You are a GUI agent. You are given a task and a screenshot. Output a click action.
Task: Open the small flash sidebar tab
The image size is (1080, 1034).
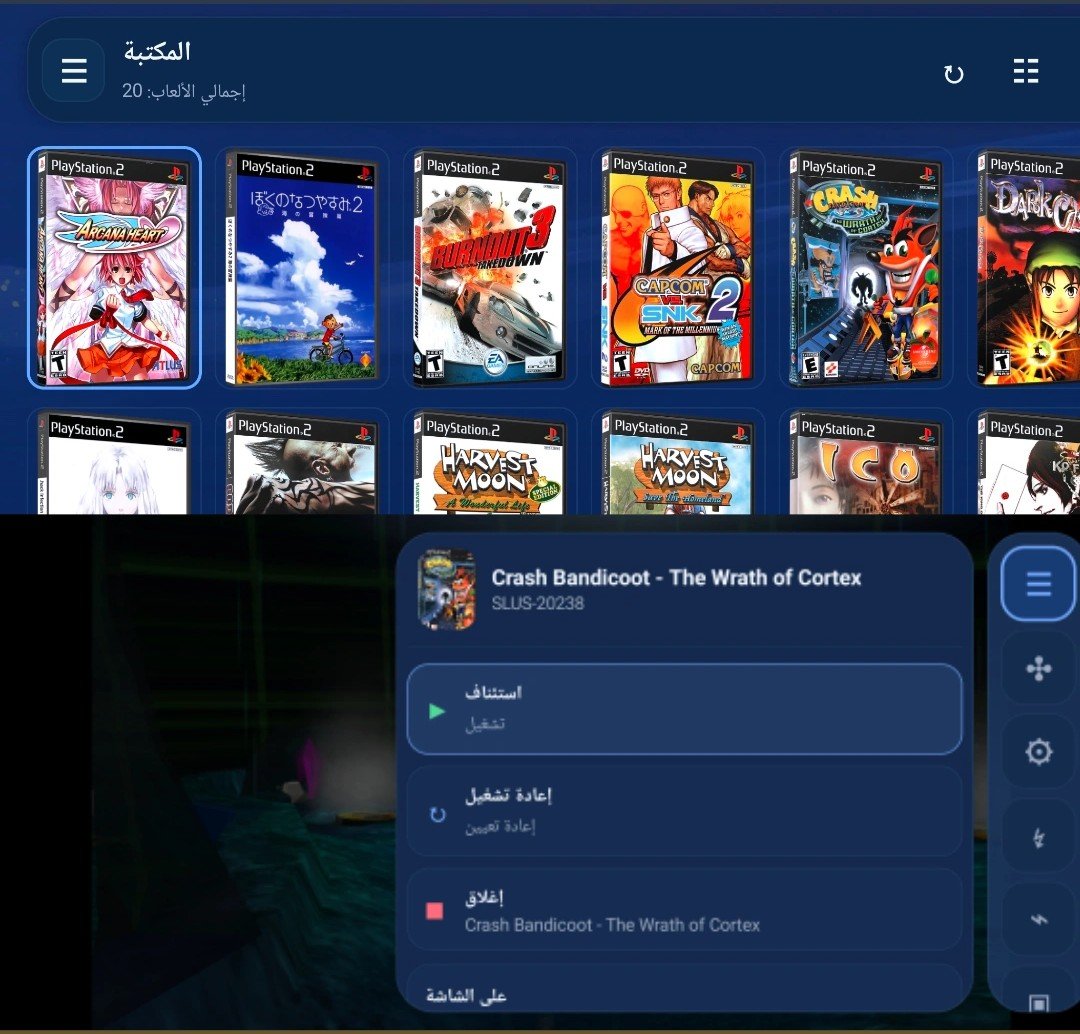pyautogui.click(x=1038, y=919)
